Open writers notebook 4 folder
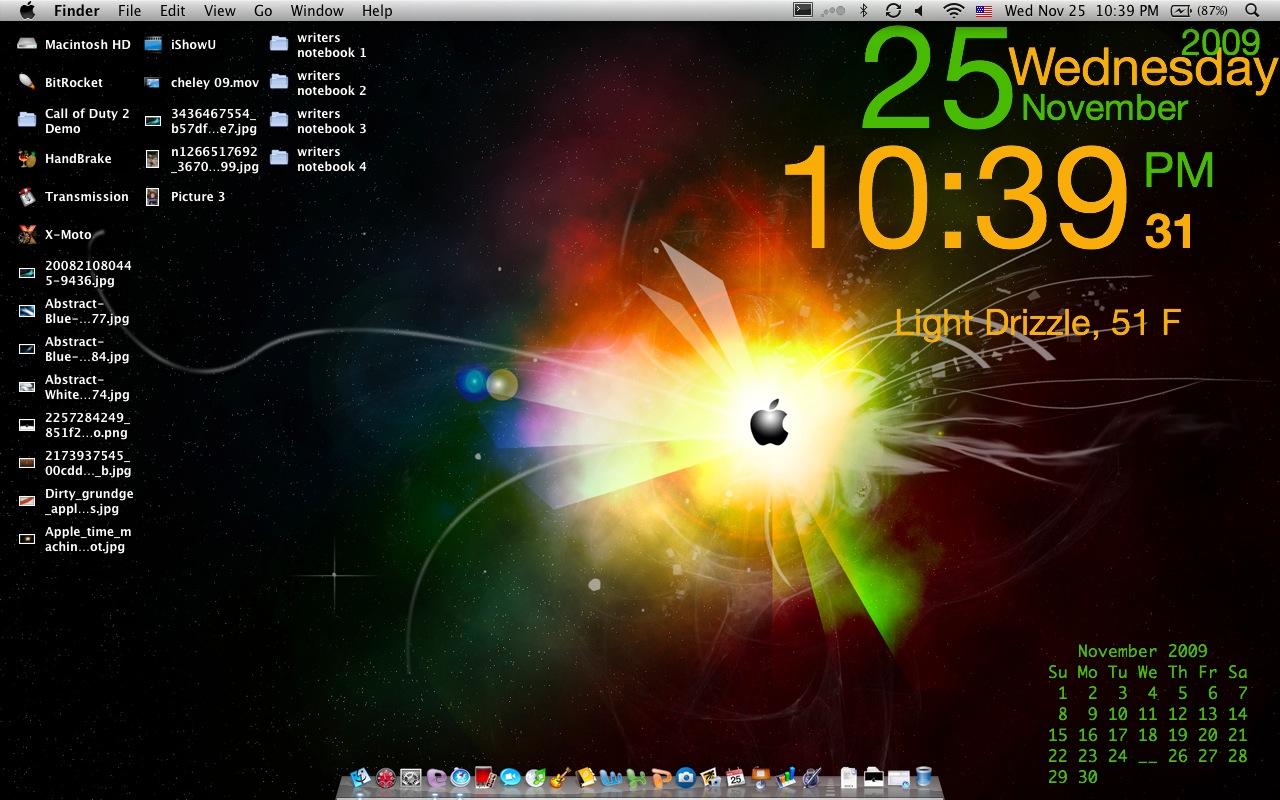 279,159
